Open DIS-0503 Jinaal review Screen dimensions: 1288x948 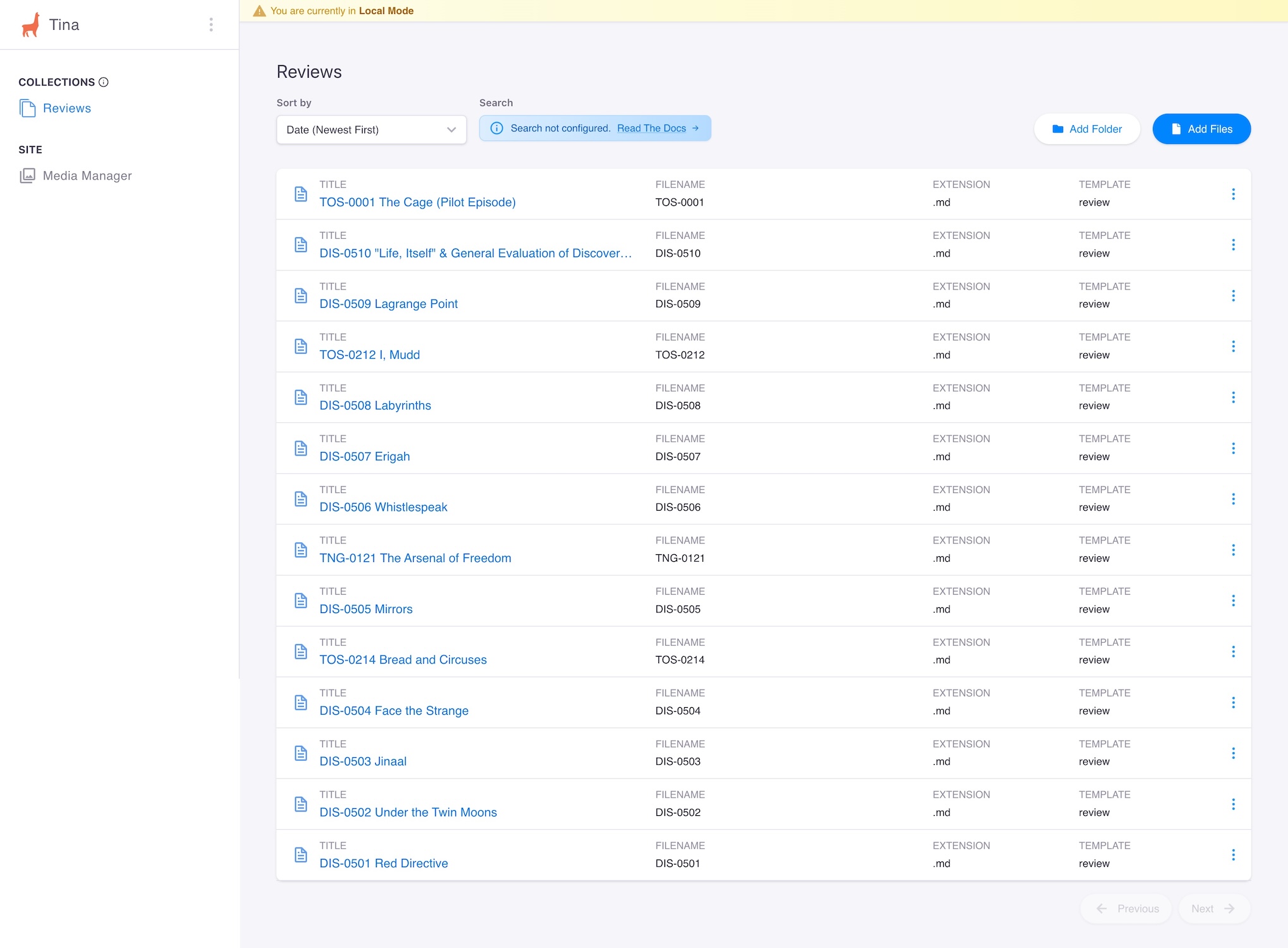tap(363, 762)
